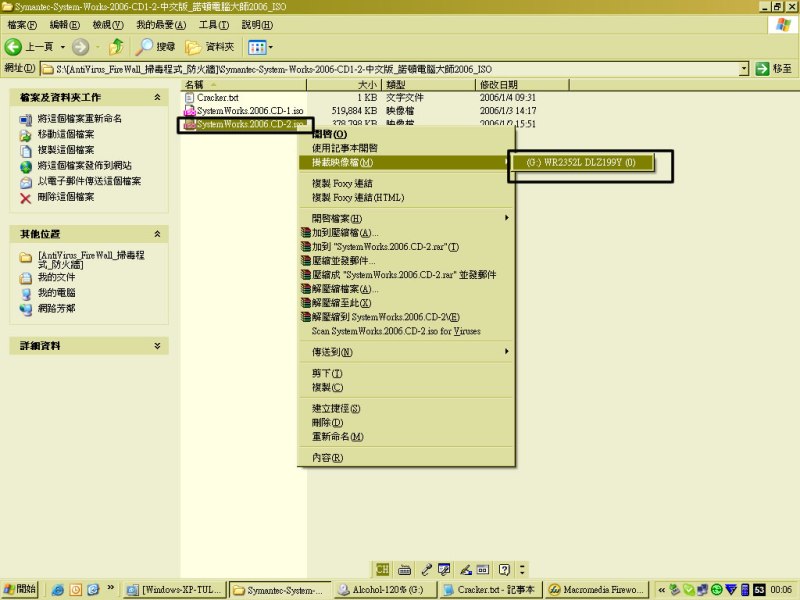This screenshot has width=800, height=600.
Task: Click the Start (開始) button
Action: [20, 589]
